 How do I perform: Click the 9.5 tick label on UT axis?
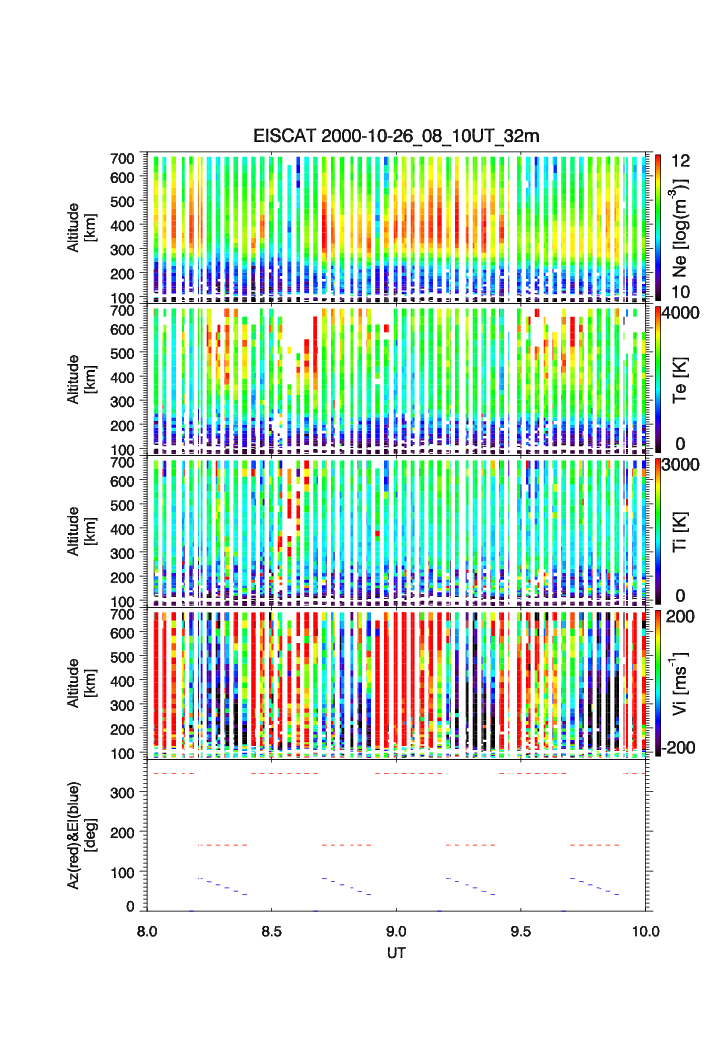point(522,930)
